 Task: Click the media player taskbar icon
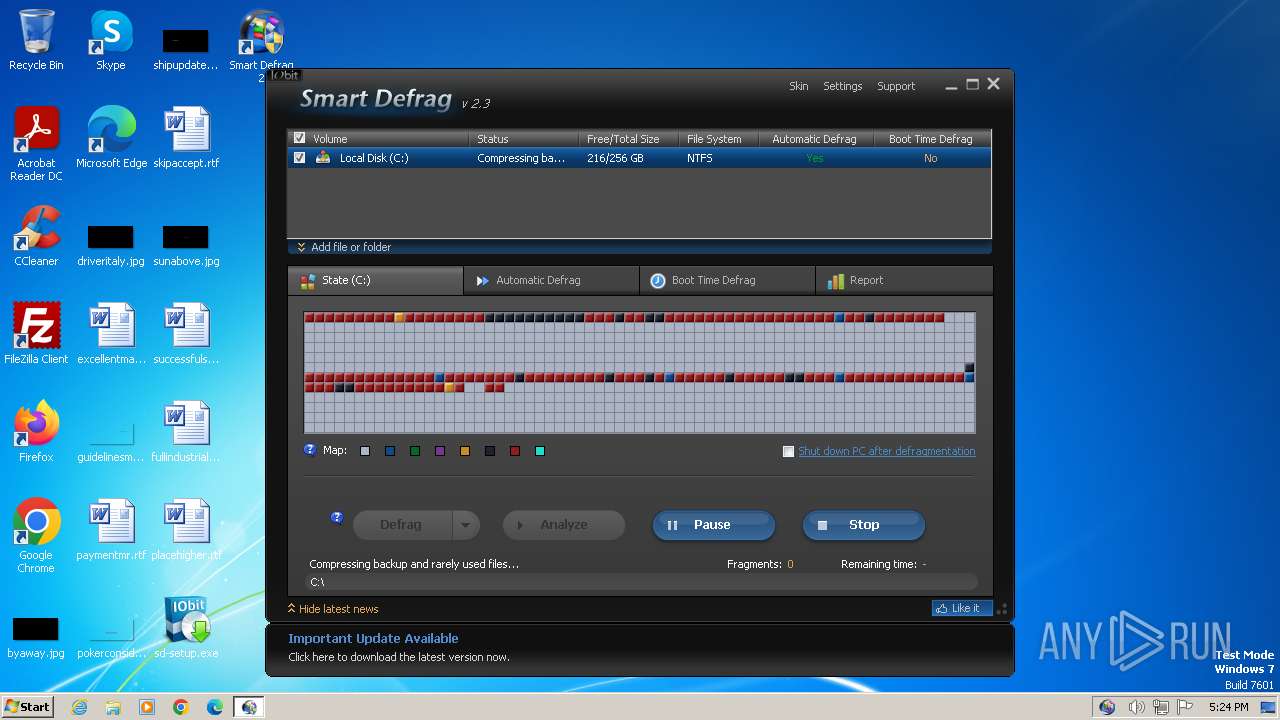(x=147, y=707)
